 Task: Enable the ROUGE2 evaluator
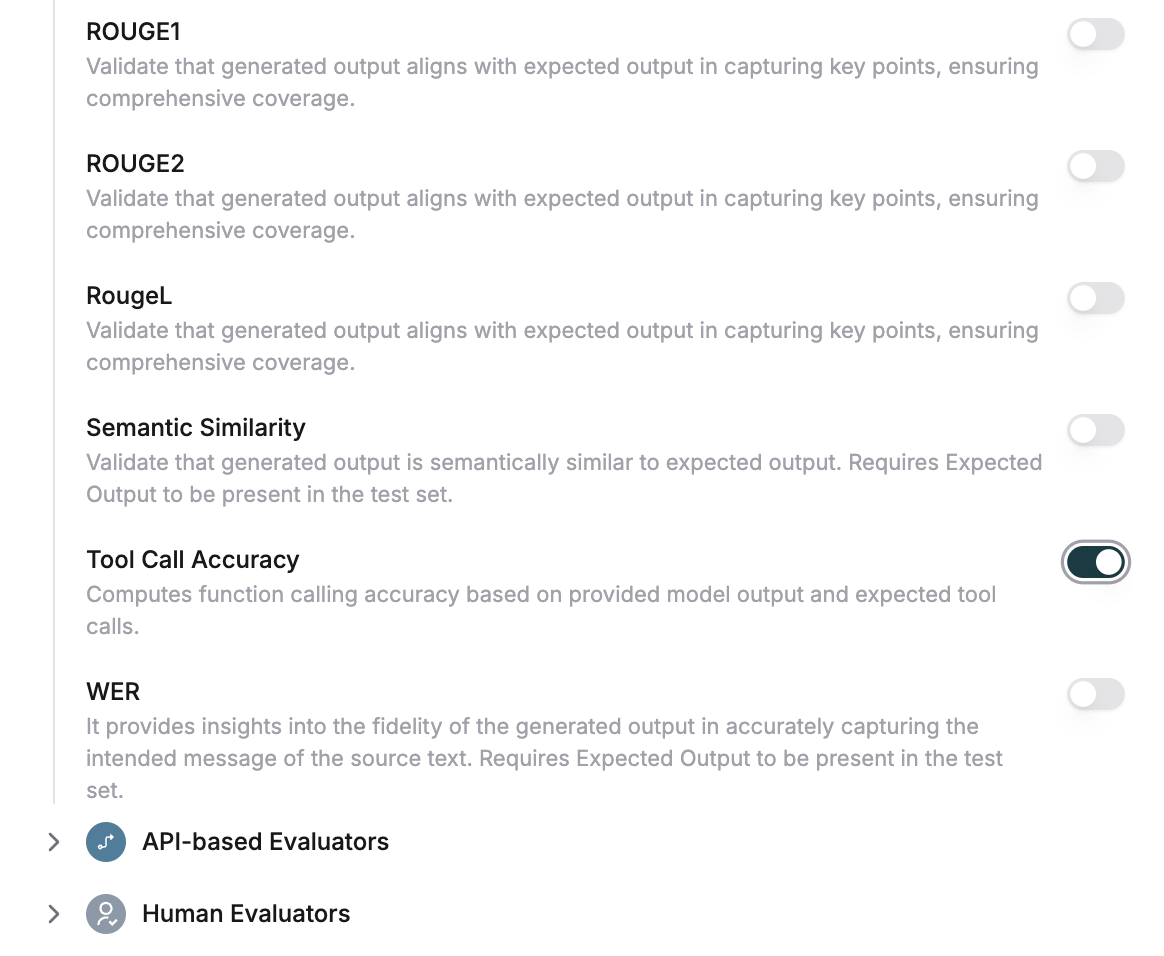[1095, 166]
